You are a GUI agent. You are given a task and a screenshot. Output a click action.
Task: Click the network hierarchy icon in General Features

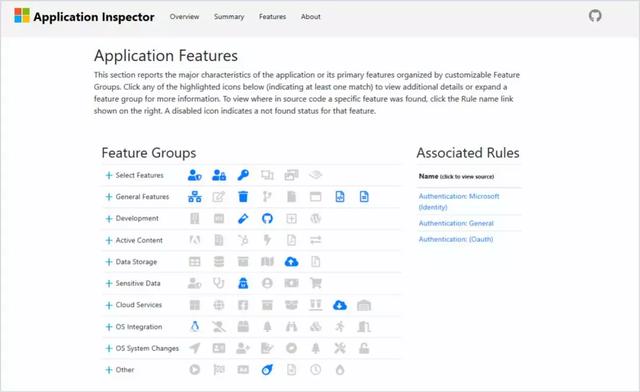pos(195,197)
